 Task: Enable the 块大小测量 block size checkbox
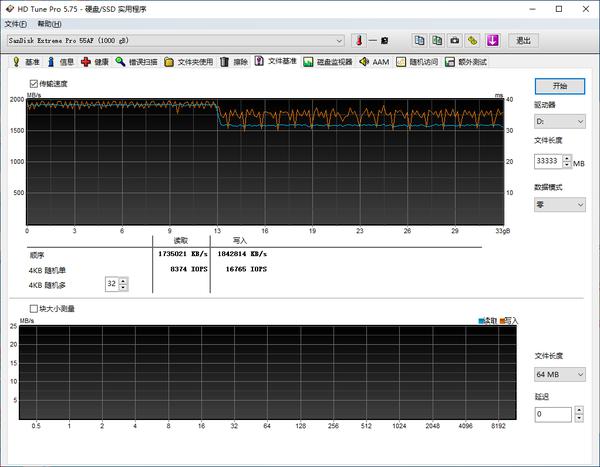[x=34, y=309]
